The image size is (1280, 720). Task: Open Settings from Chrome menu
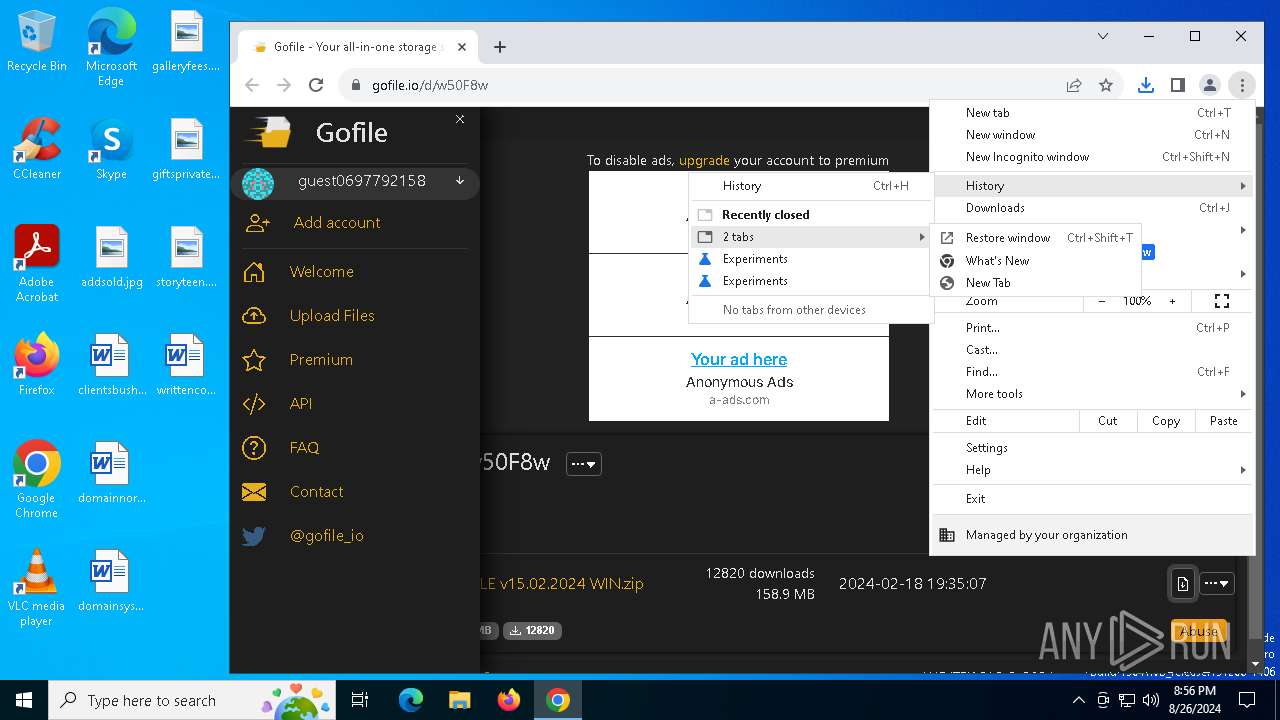1092,448
